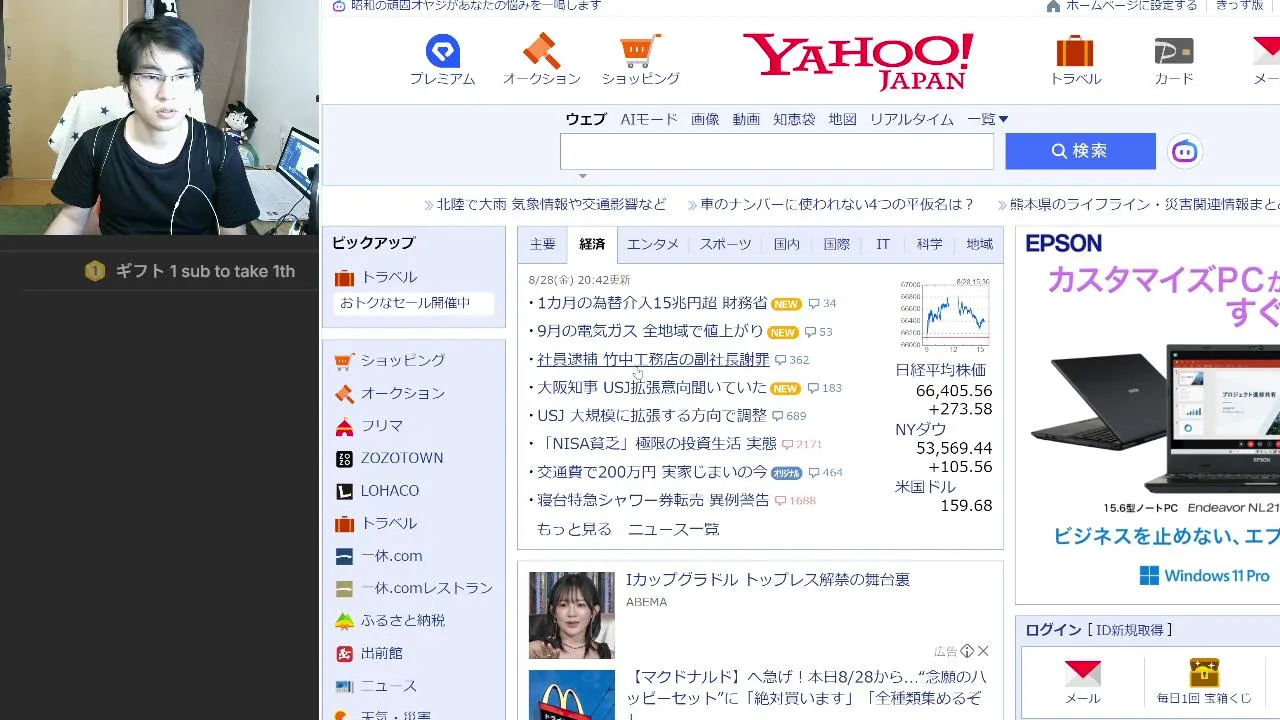
Task: Click the トラベル suitcase icon in sidebar list
Action: 344,524
